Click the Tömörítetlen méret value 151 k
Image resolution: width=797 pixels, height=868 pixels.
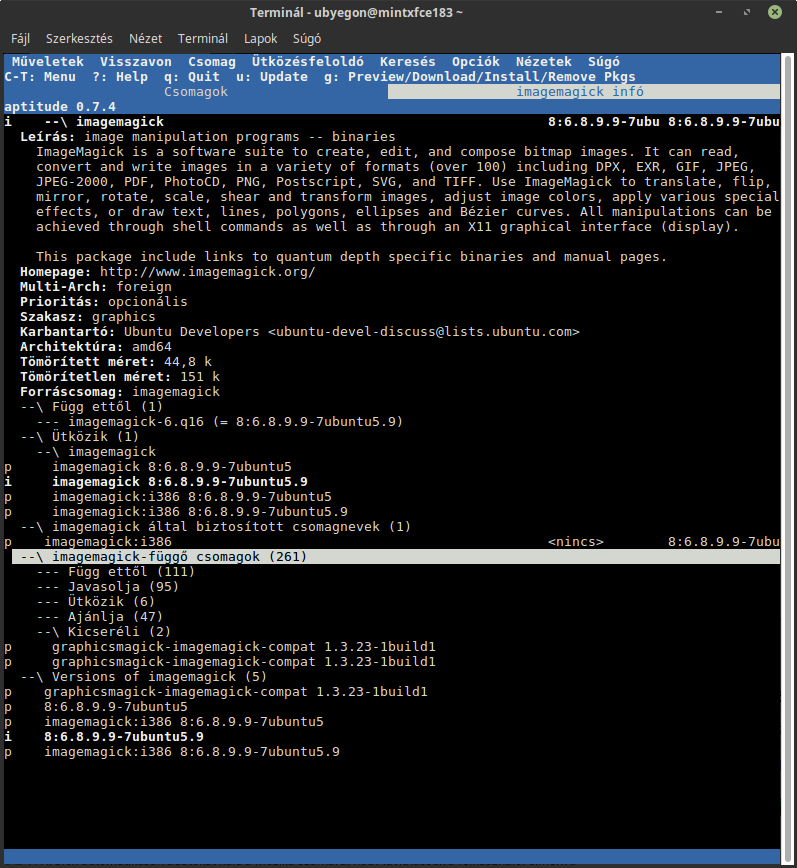coord(200,376)
